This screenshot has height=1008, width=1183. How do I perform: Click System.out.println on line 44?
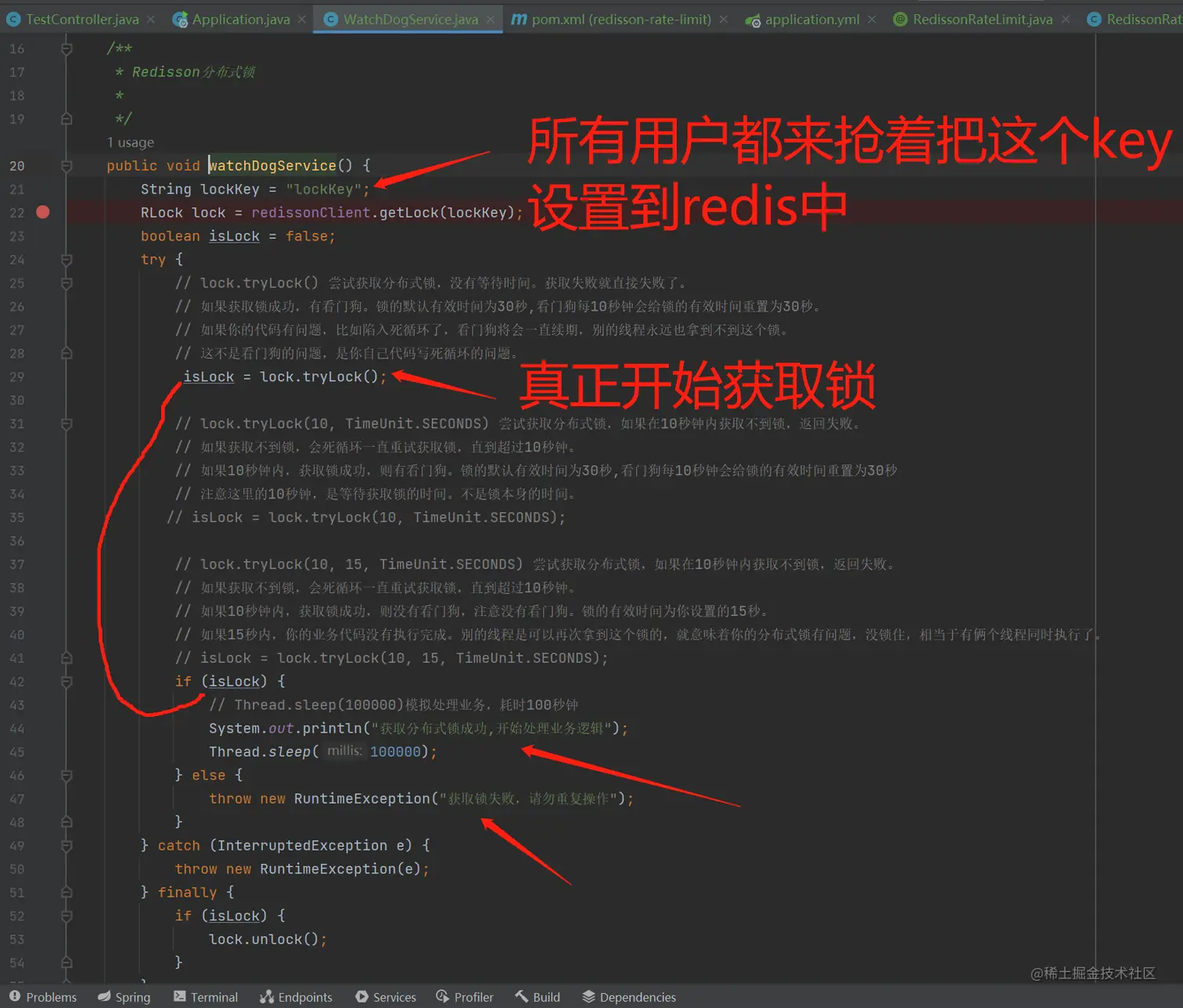click(x=285, y=729)
